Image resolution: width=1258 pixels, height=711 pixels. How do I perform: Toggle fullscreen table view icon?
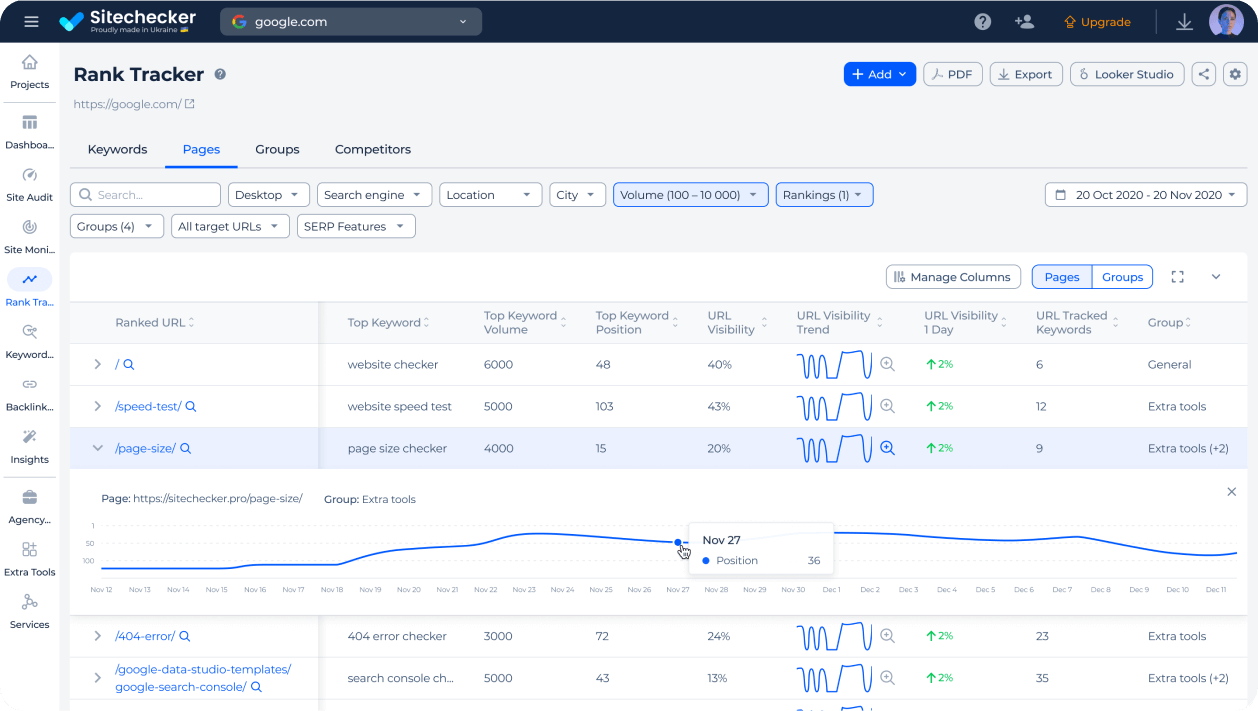click(1177, 277)
